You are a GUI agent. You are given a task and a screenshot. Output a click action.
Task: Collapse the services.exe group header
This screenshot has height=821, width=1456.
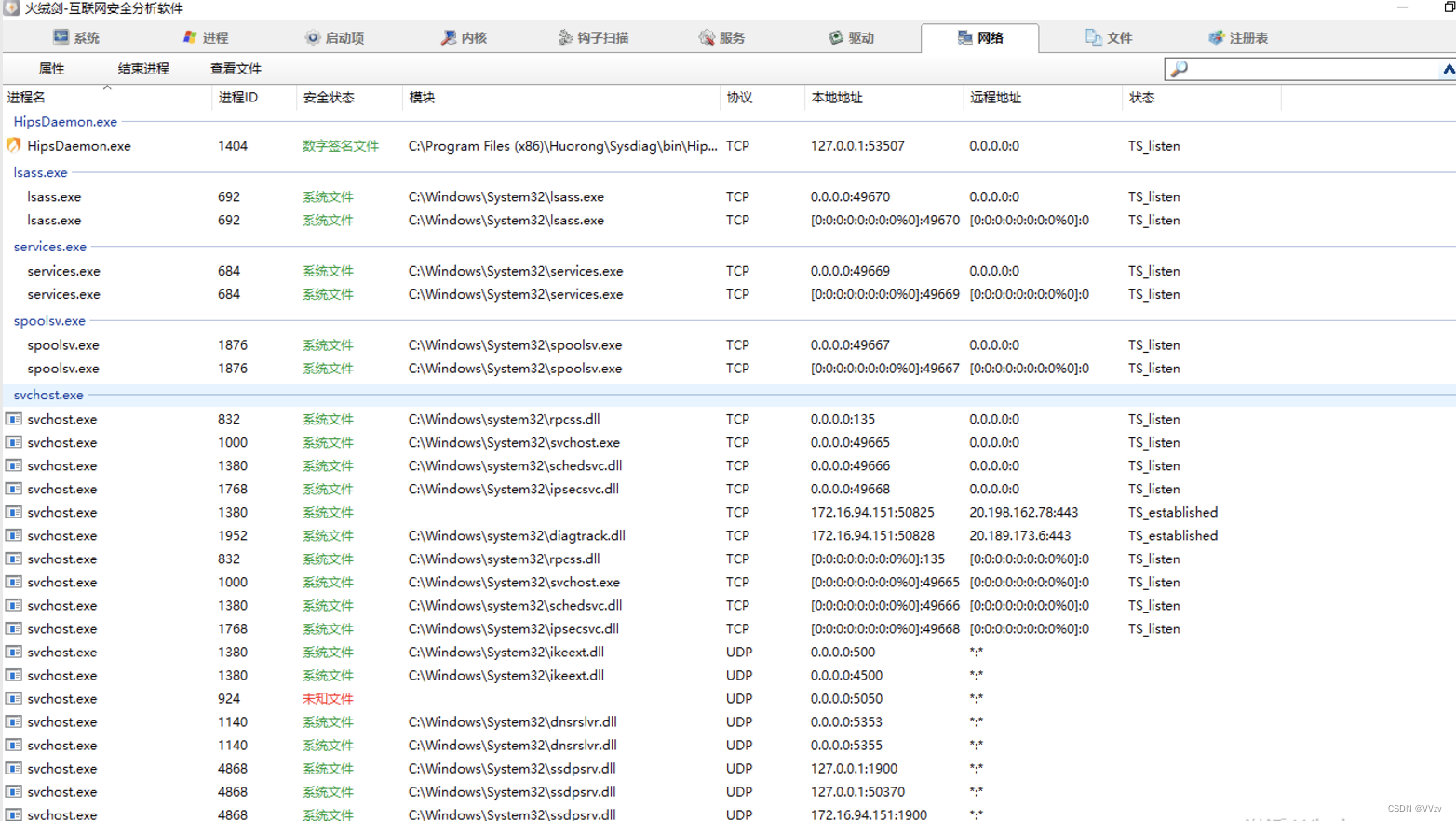[49, 247]
